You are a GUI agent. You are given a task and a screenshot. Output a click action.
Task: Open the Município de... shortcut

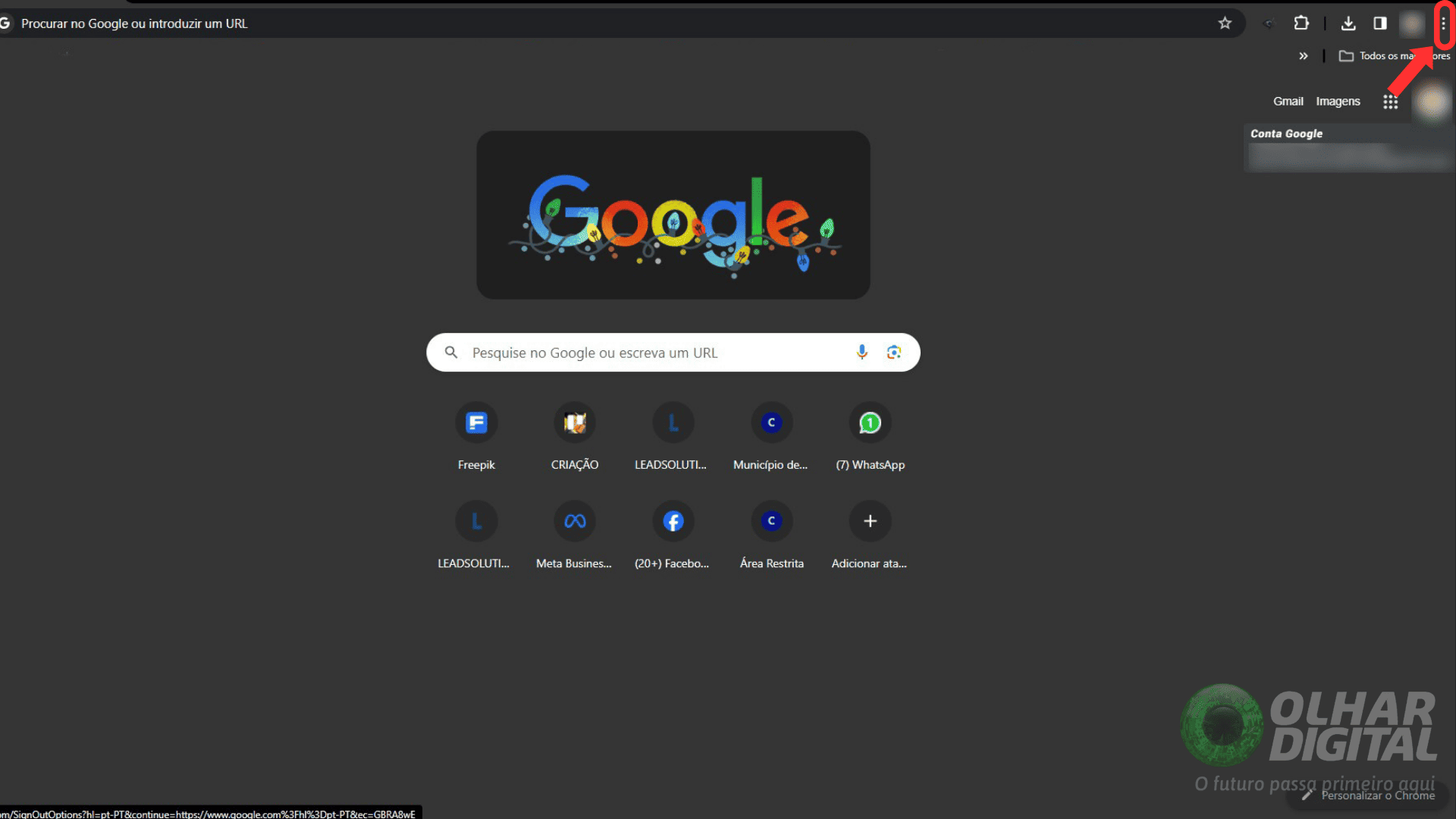pyautogui.click(x=771, y=437)
